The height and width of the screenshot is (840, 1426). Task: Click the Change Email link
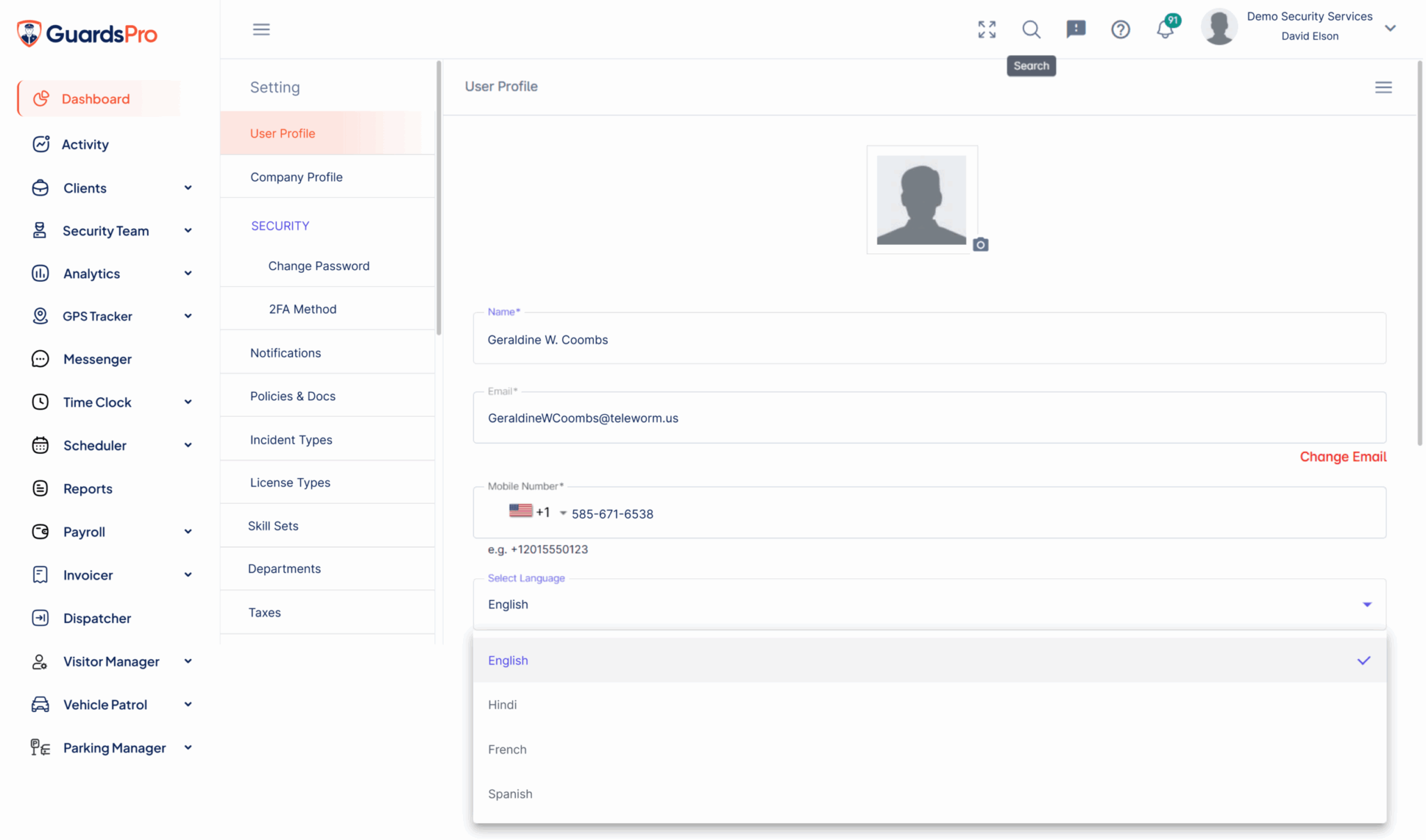1342,457
